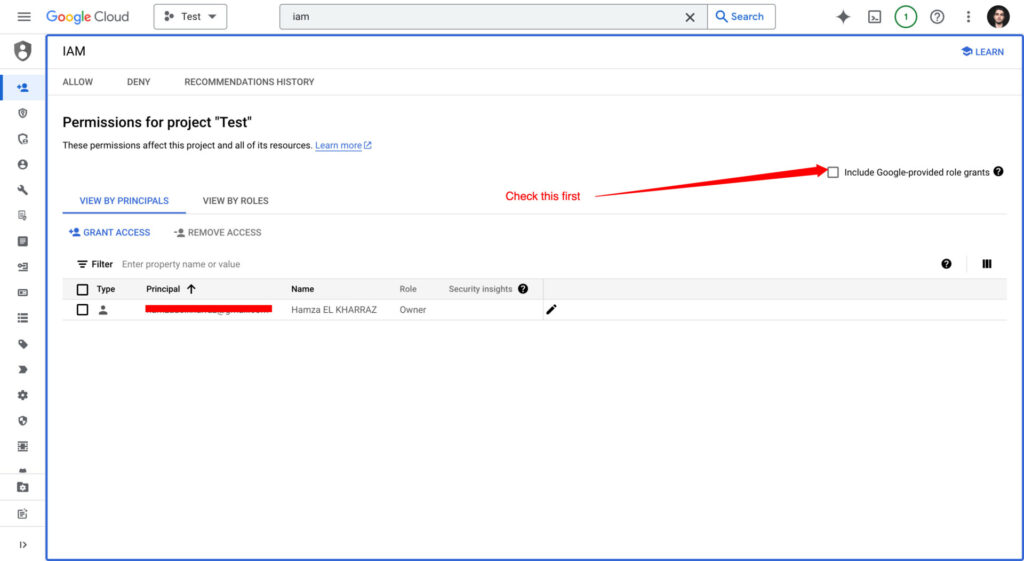
Task: Open Gemini AI assistant sparkle icon
Action: (843, 17)
